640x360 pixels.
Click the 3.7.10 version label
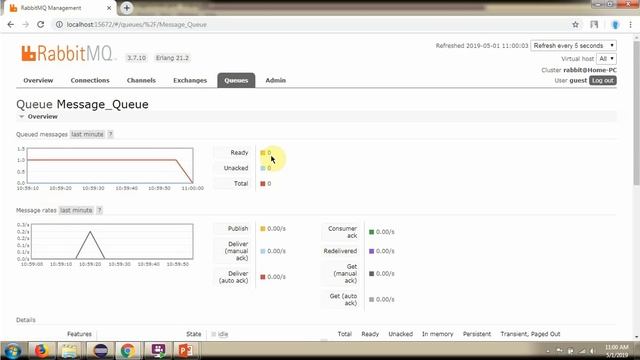click(x=136, y=58)
